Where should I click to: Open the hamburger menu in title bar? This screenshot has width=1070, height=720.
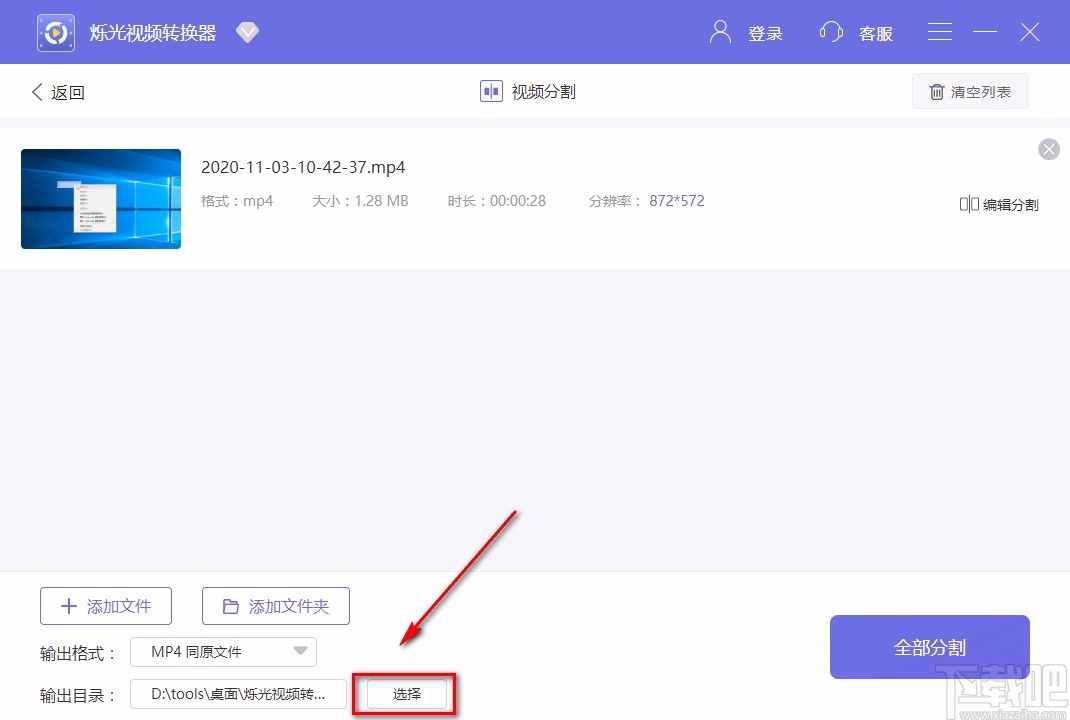[939, 31]
